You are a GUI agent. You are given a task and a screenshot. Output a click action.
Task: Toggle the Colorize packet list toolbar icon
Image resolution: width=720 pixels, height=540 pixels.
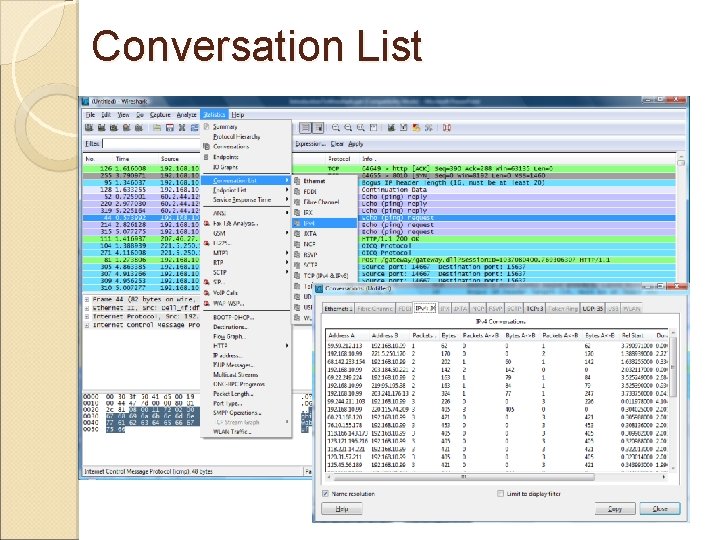(x=305, y=128)
